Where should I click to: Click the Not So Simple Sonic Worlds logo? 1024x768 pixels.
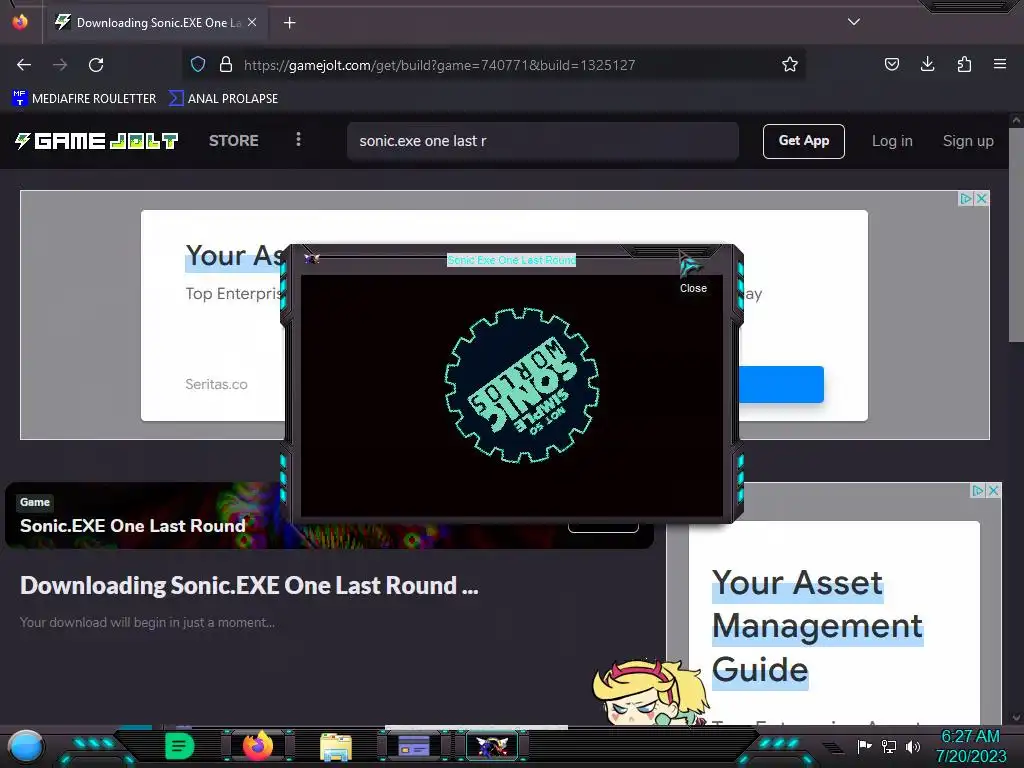[522, 385]
